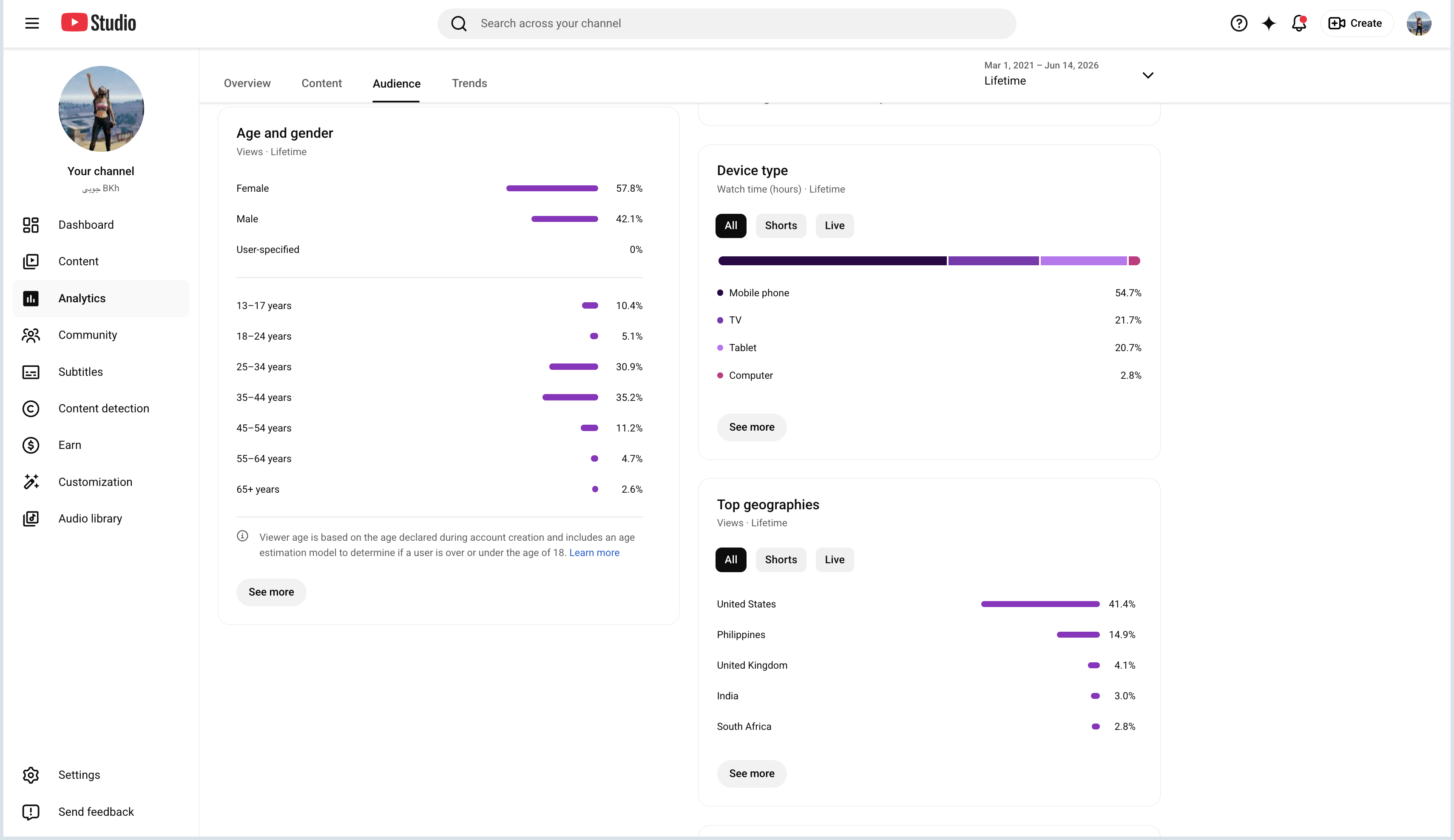The height and width of the screenshot is (840, 1454).
Task: Click the Community people icon
Action: tap(31, 335)
